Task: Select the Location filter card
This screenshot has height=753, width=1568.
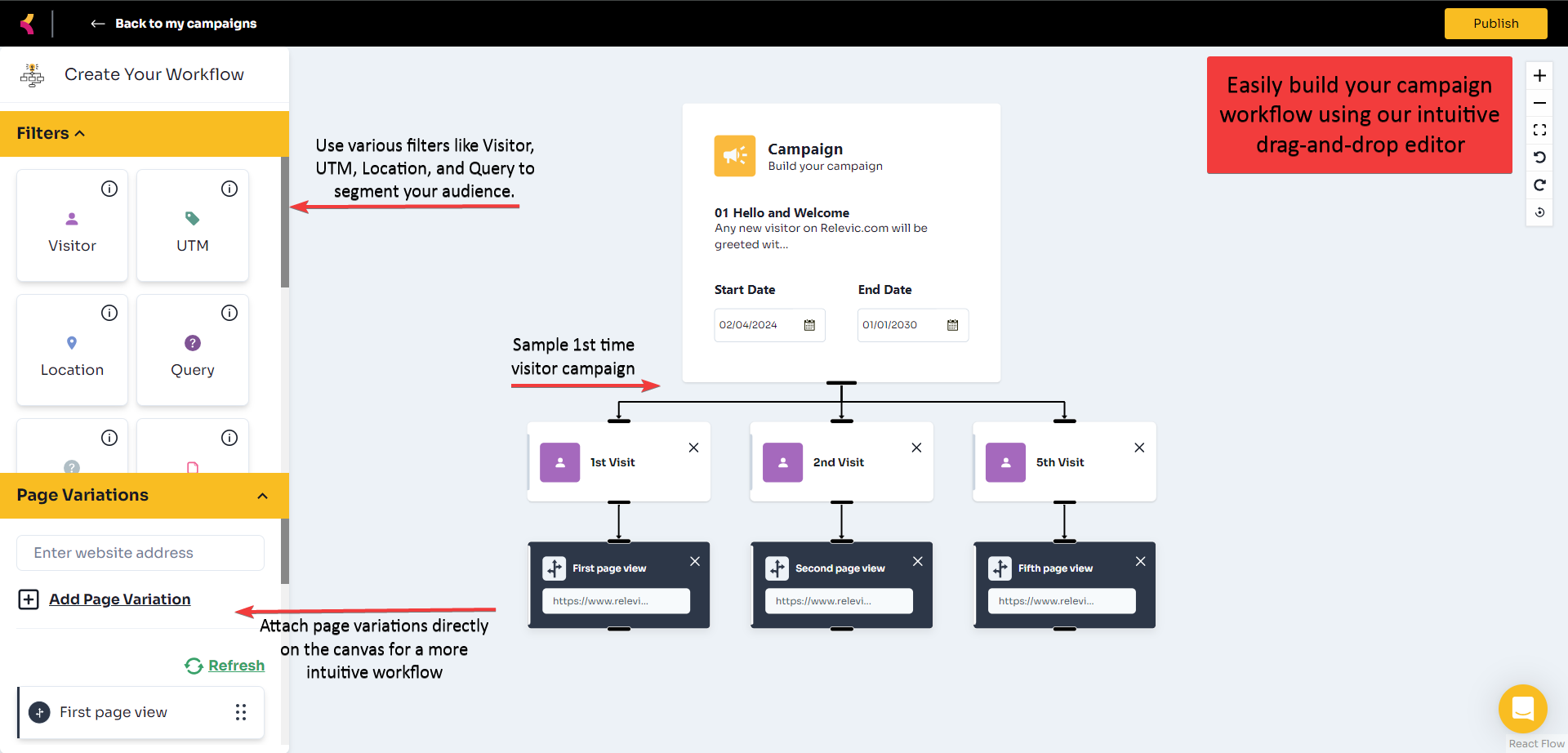Action: 72,350
